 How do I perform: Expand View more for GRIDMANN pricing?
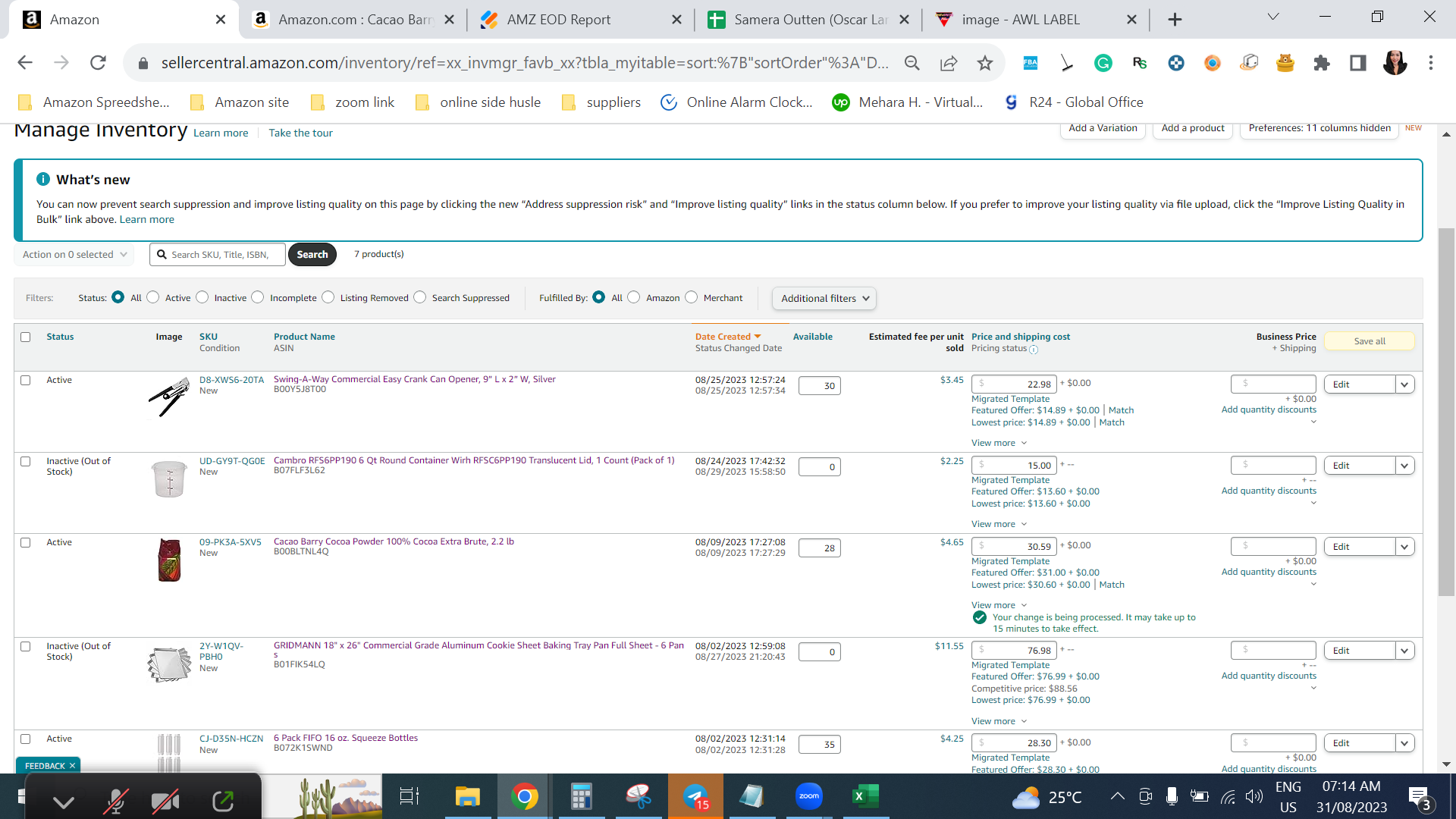pyautogui.click(x=999, y=721)
